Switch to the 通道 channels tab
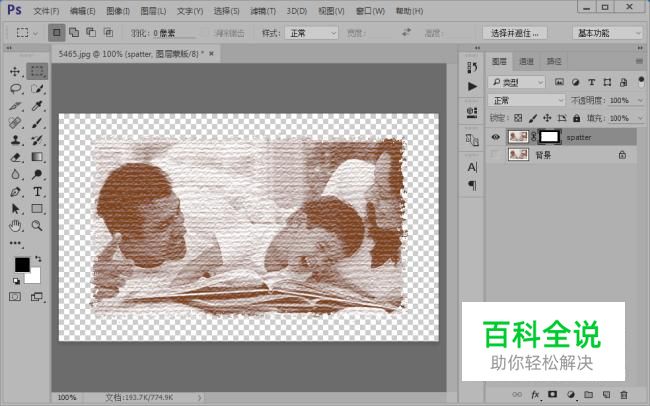 click(526, 61)
